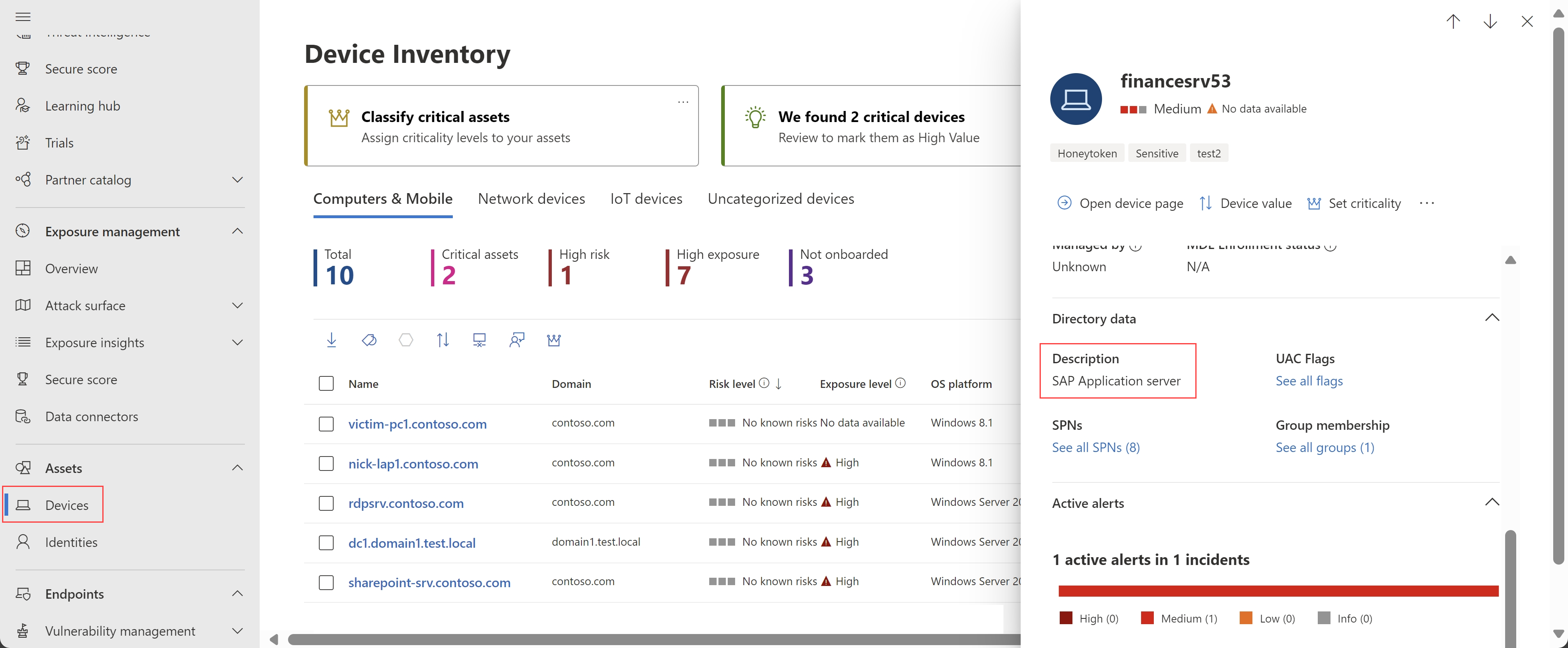Open more options ellipsis in device panel

[1427, 203]
